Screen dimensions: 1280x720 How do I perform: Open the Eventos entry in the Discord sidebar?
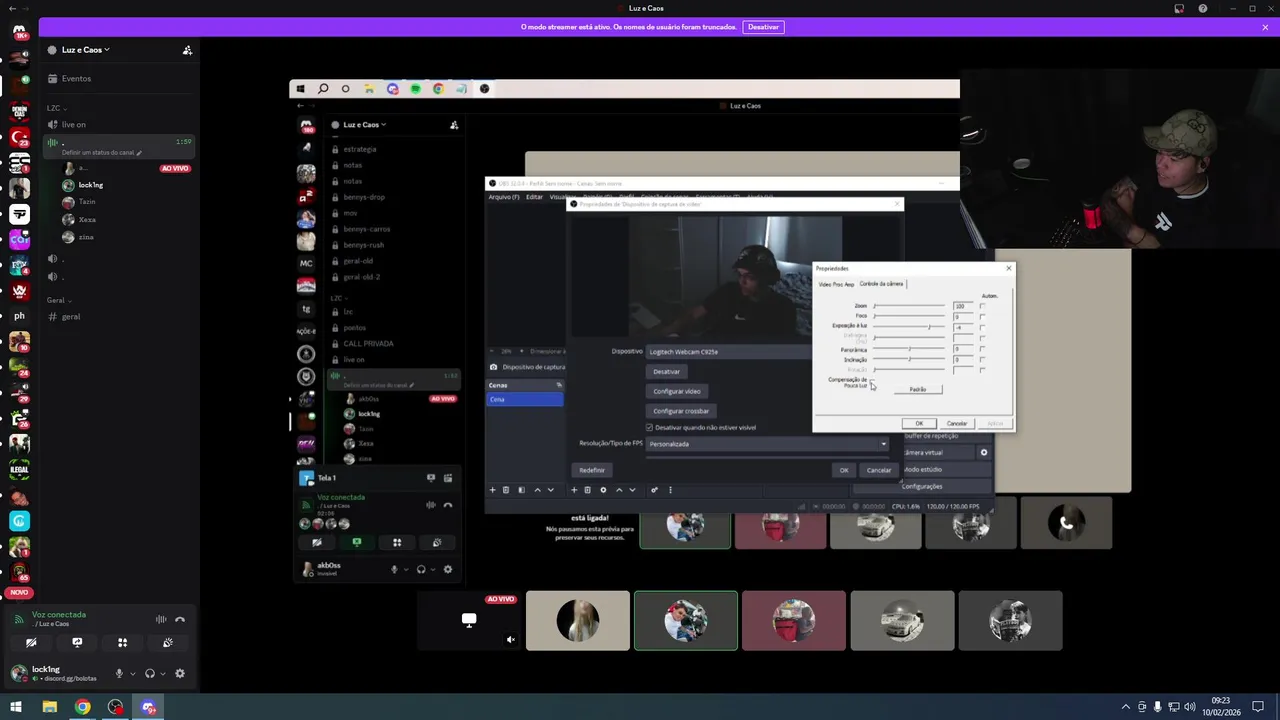76,78
